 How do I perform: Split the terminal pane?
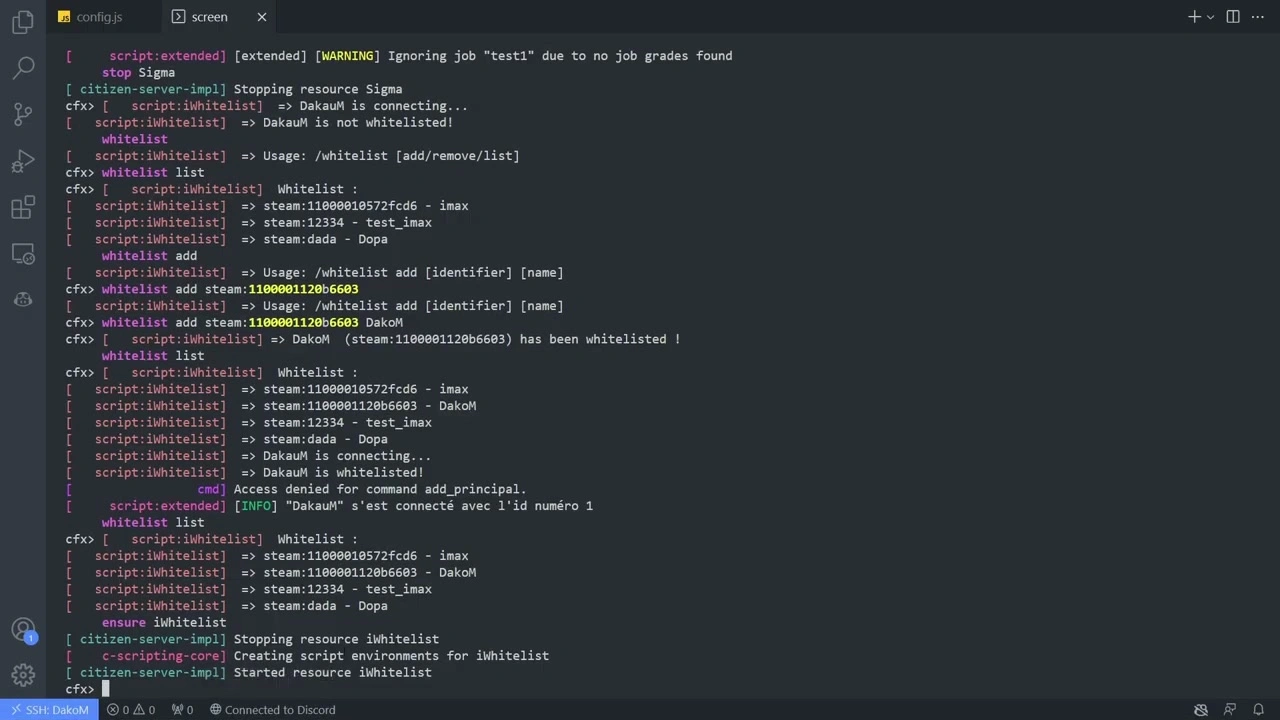[1233, 17]
